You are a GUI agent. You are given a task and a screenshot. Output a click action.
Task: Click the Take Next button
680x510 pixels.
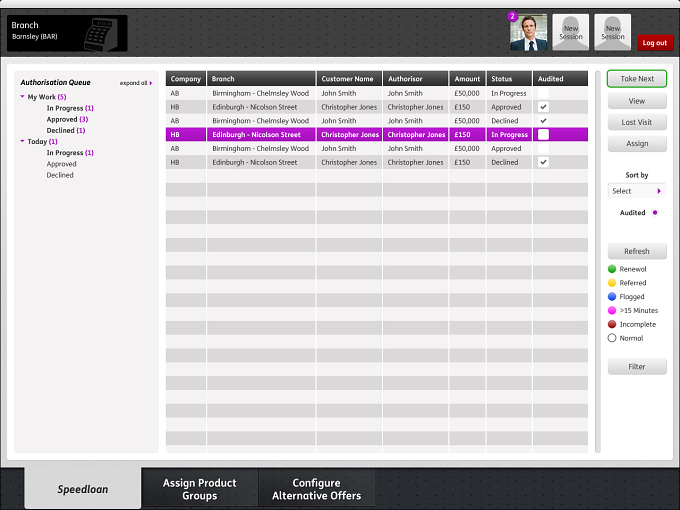click(x=637, y=78)
